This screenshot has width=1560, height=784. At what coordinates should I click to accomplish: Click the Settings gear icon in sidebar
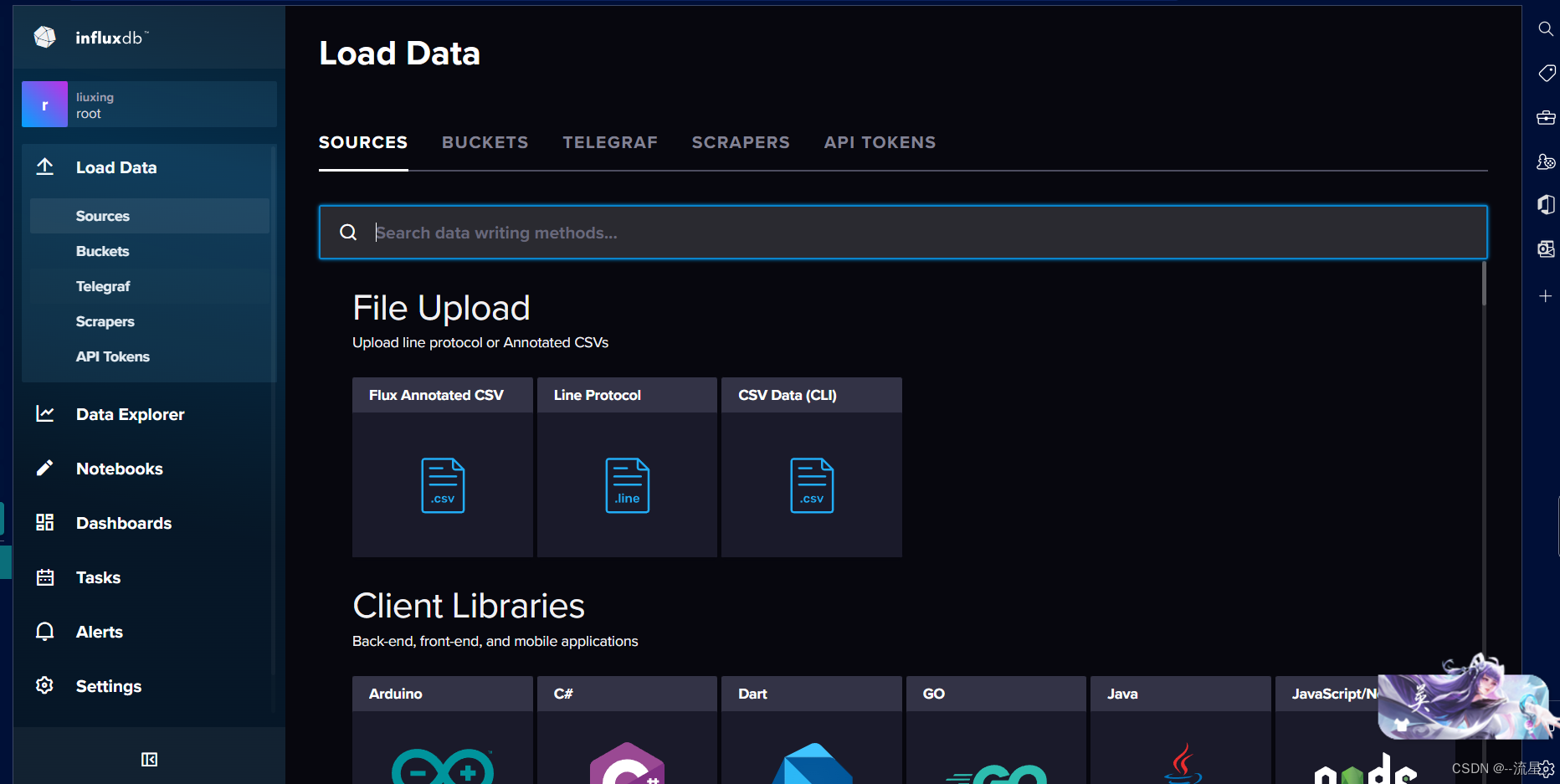coord(45,685)
